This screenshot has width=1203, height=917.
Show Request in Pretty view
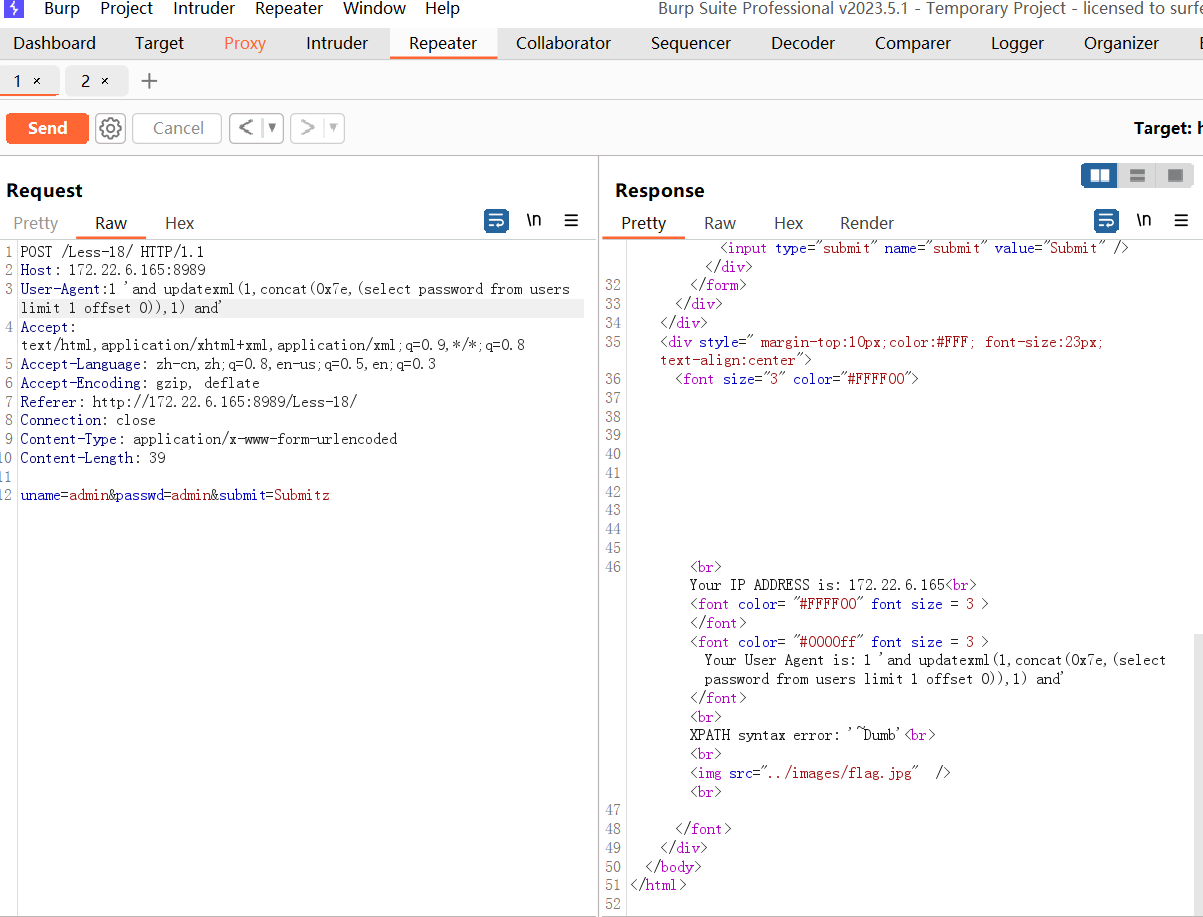(x=36, y=223)
